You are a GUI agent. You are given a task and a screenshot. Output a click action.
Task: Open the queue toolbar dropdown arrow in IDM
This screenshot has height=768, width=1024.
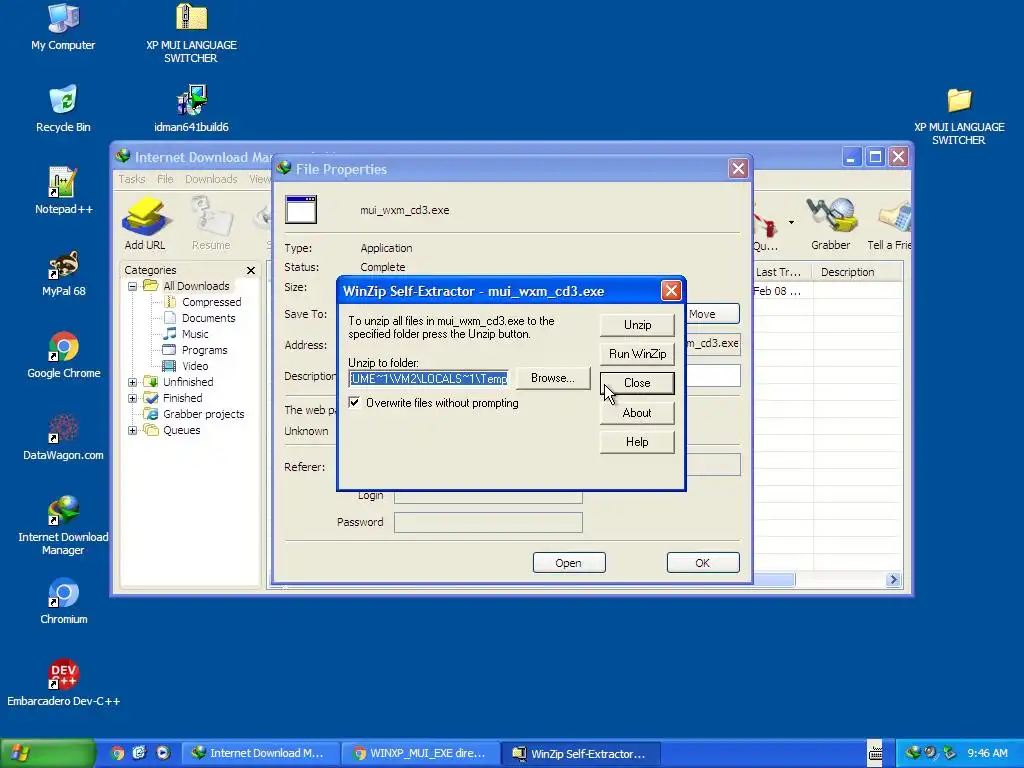coord(791,223)
